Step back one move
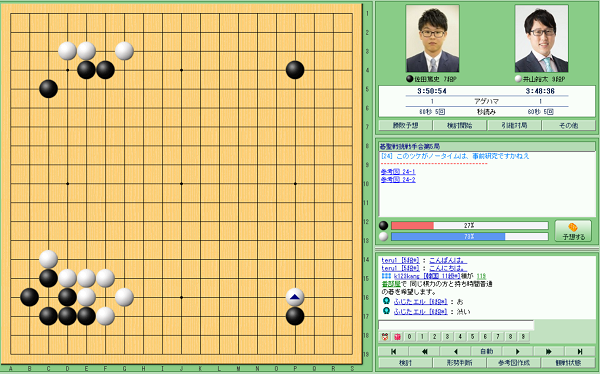This screenshot has width=600, height=374. pyautogui.click(x=455, y=351)
